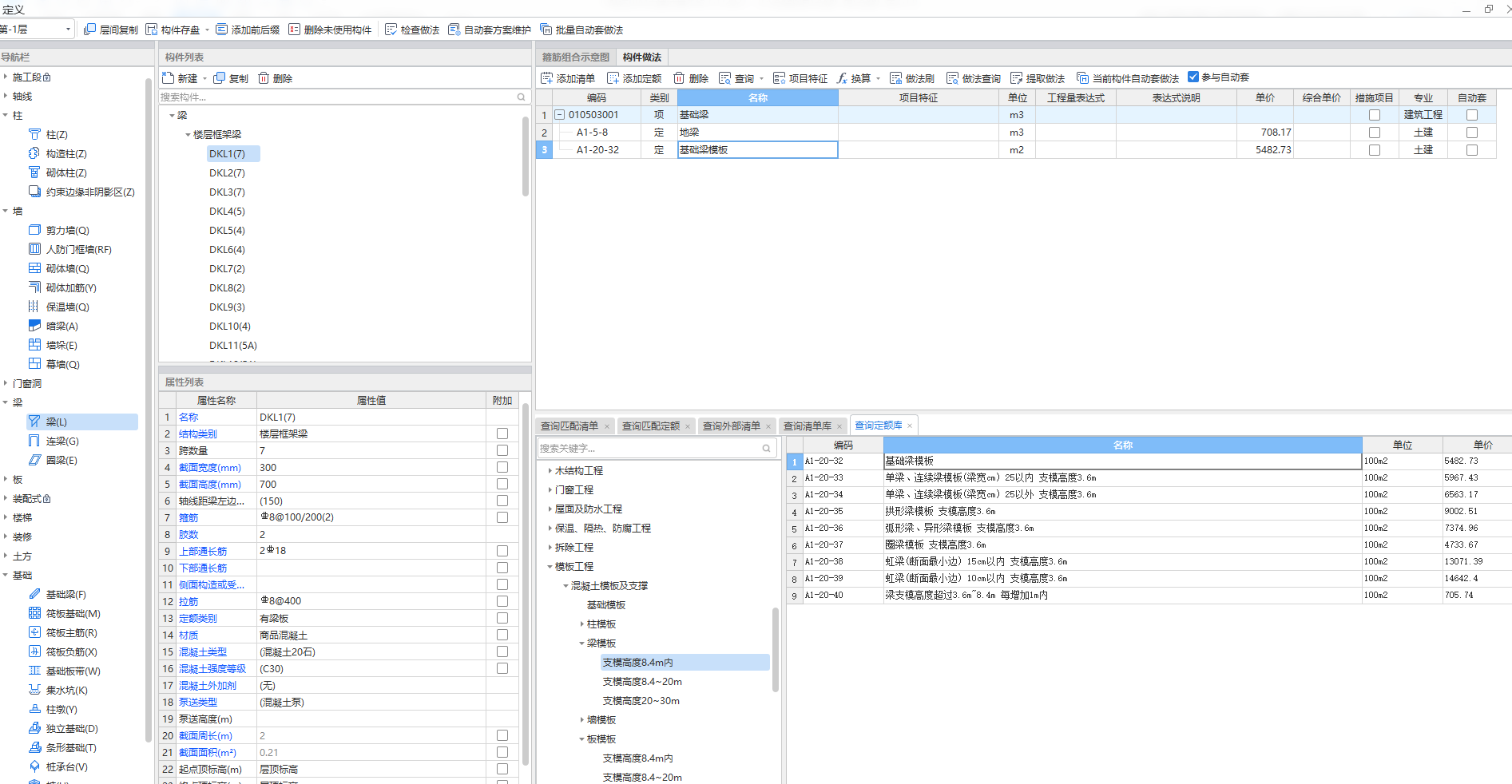Click 复制 in component list

click(231, 78)
